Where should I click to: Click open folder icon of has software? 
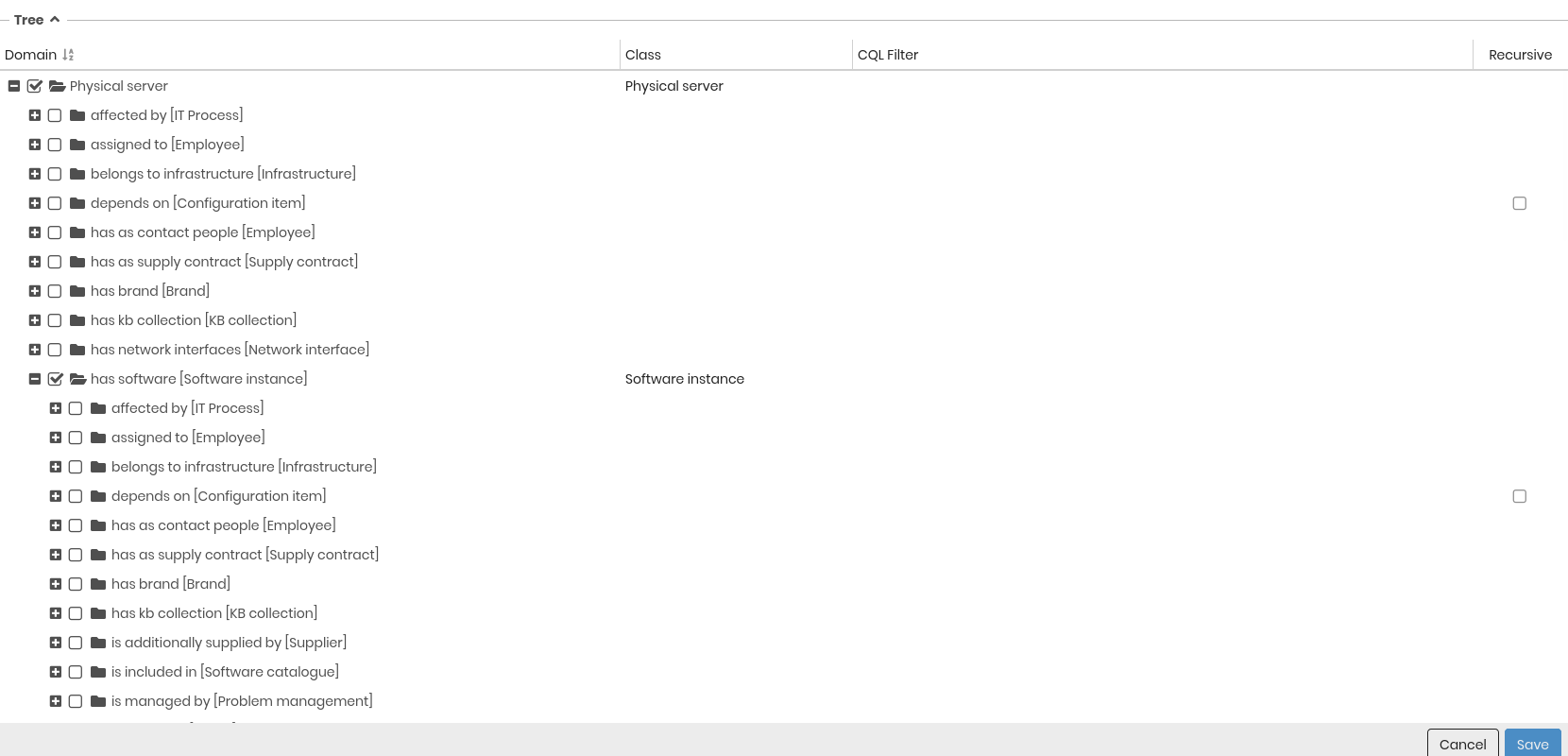point(78,379)
